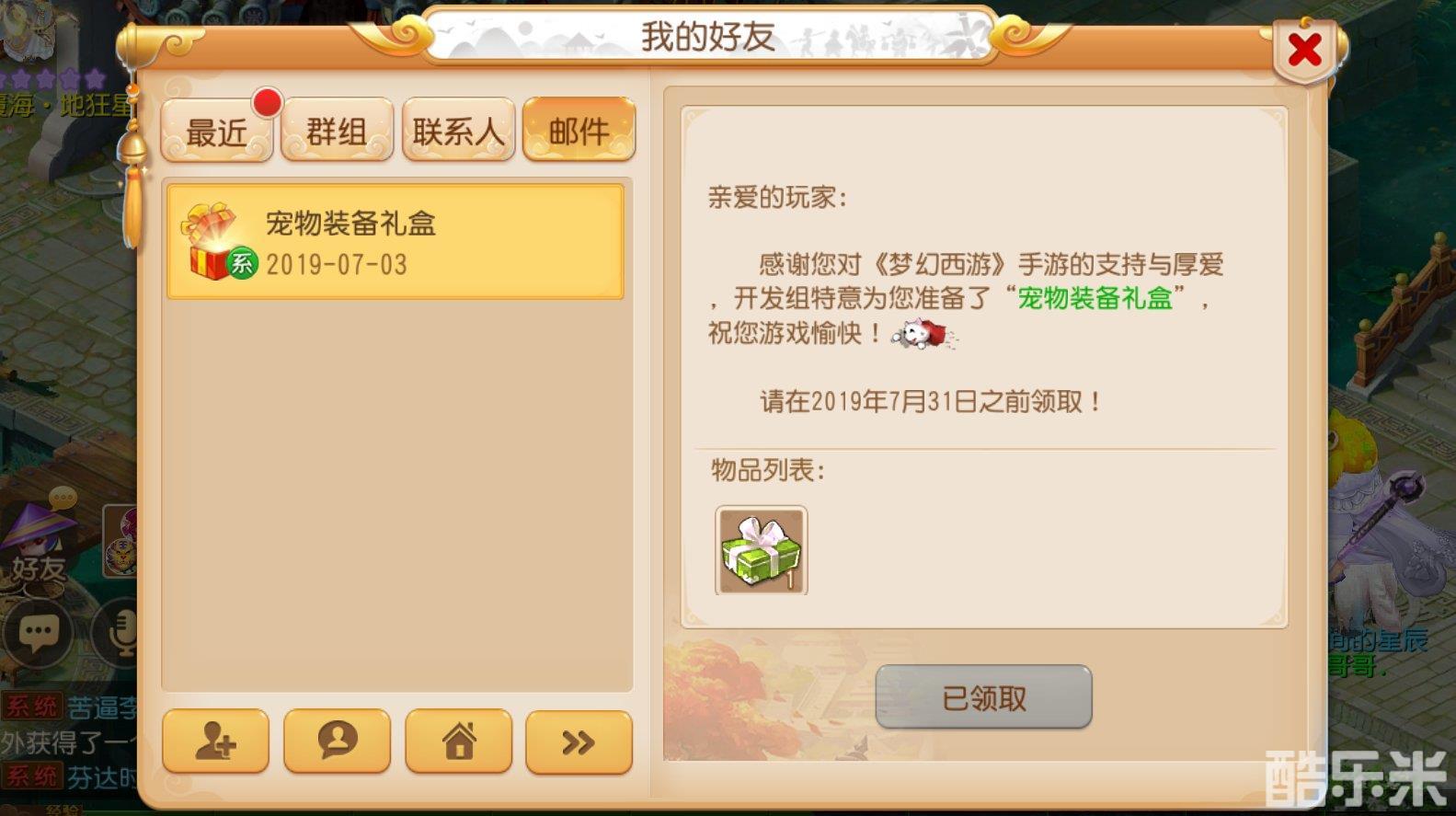Image resolution: width=1456 pixels, height=816 pixels.
Task: Switch to the 最近 tab
Action: tap(217, 130)
